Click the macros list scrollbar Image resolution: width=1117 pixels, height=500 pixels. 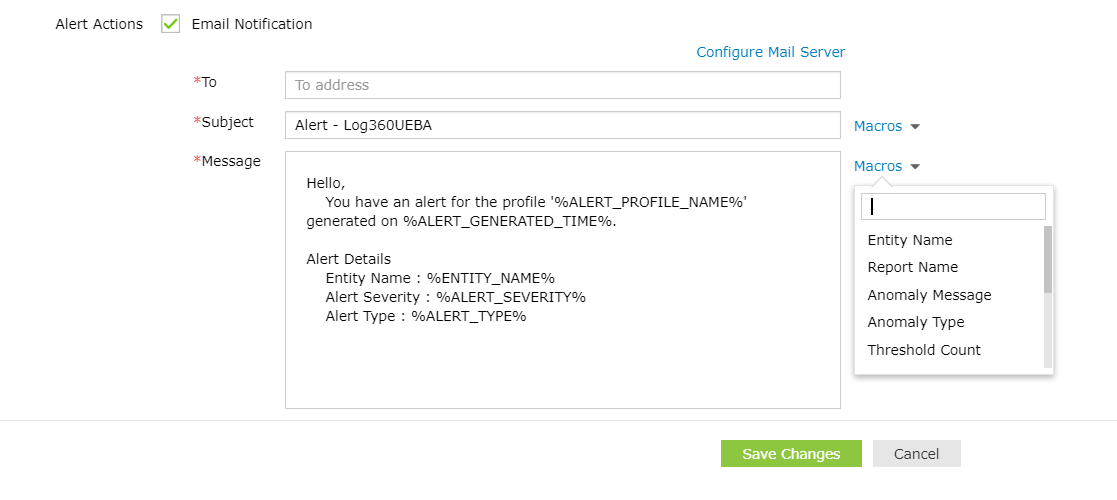click(x=1048, y=260)
